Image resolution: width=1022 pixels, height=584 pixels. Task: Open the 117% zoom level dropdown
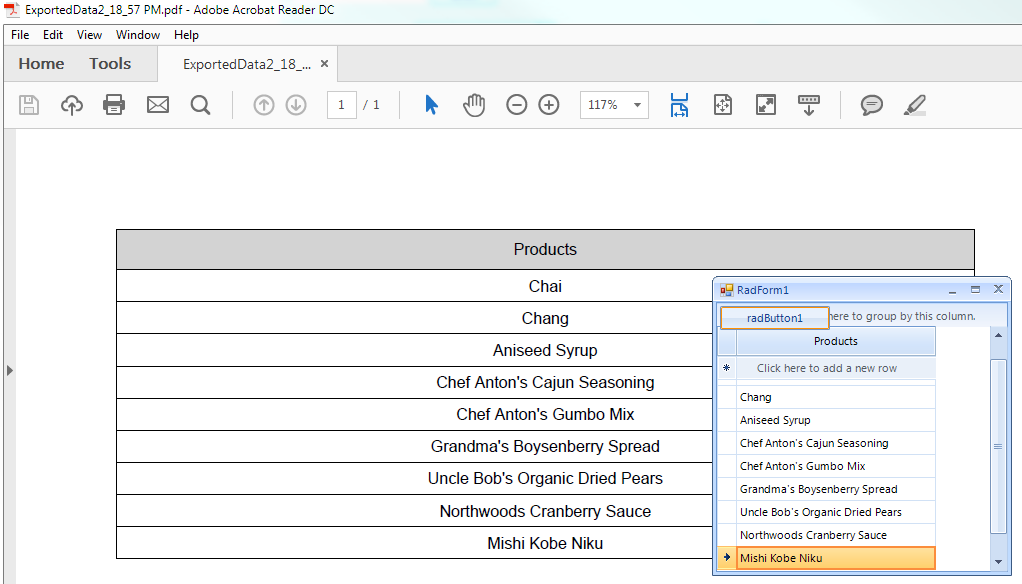point(637,105)
